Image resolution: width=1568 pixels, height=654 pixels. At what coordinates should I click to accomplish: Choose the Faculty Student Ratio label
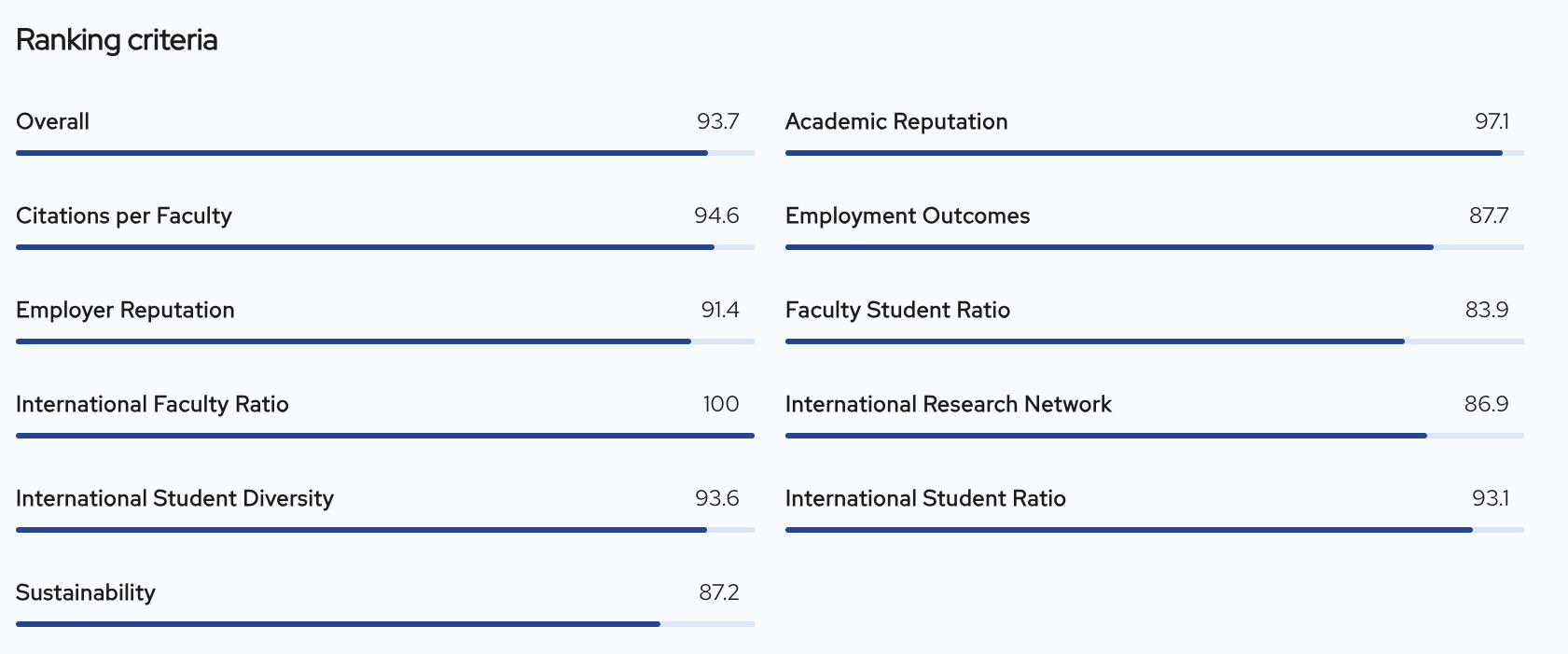click(x=898, y=310)
